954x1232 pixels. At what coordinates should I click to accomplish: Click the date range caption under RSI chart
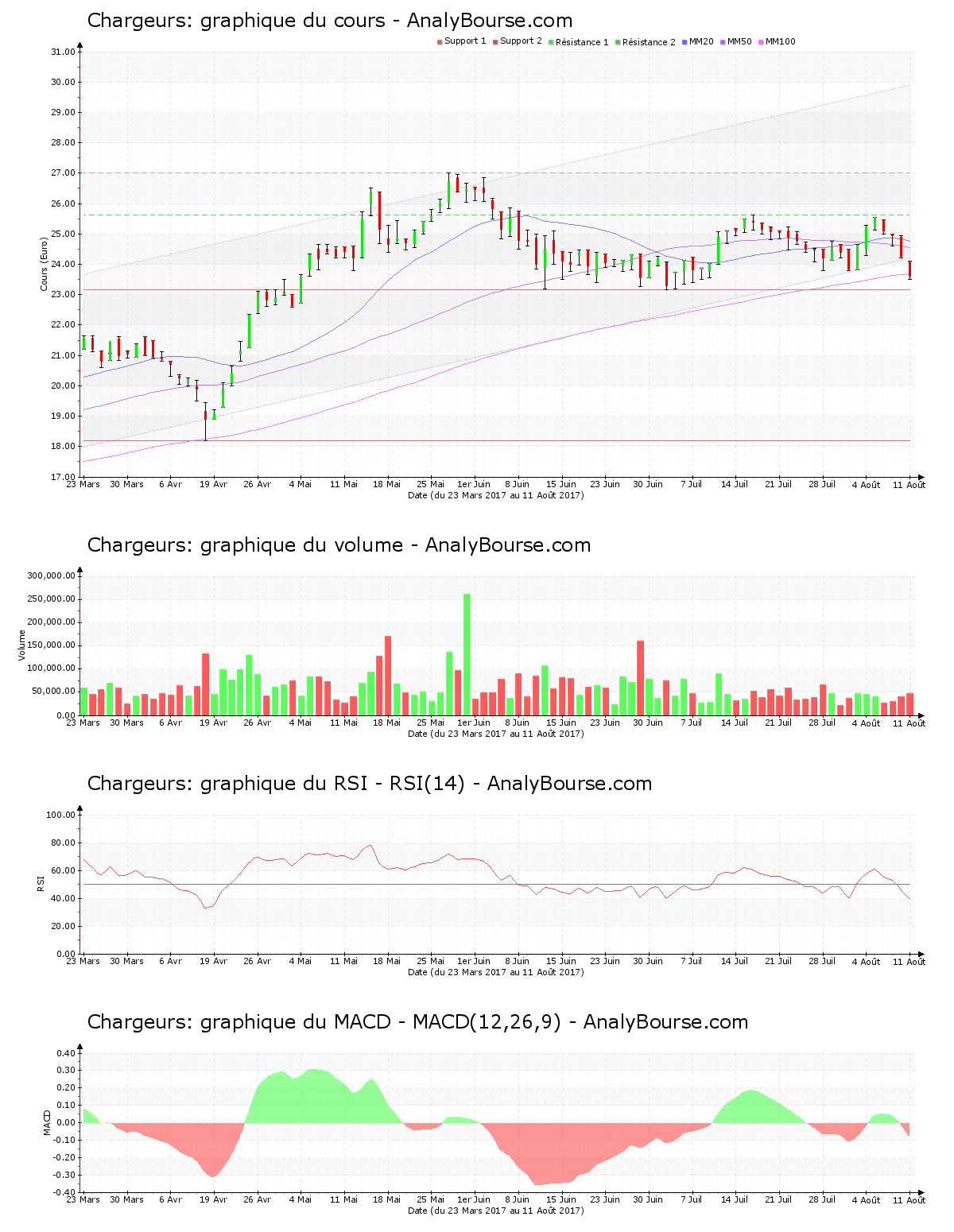click(x=495, y=972)
